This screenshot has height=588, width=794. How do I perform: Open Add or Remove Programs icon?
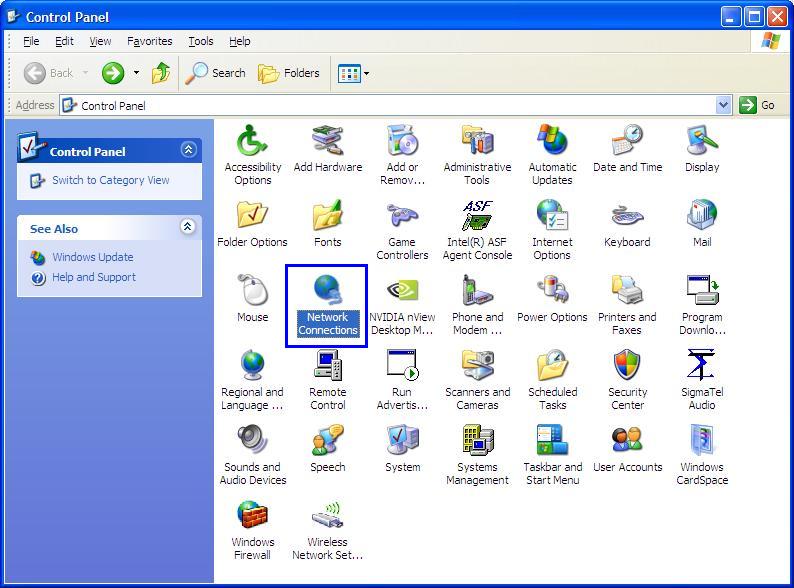click(x=402, y=154)
